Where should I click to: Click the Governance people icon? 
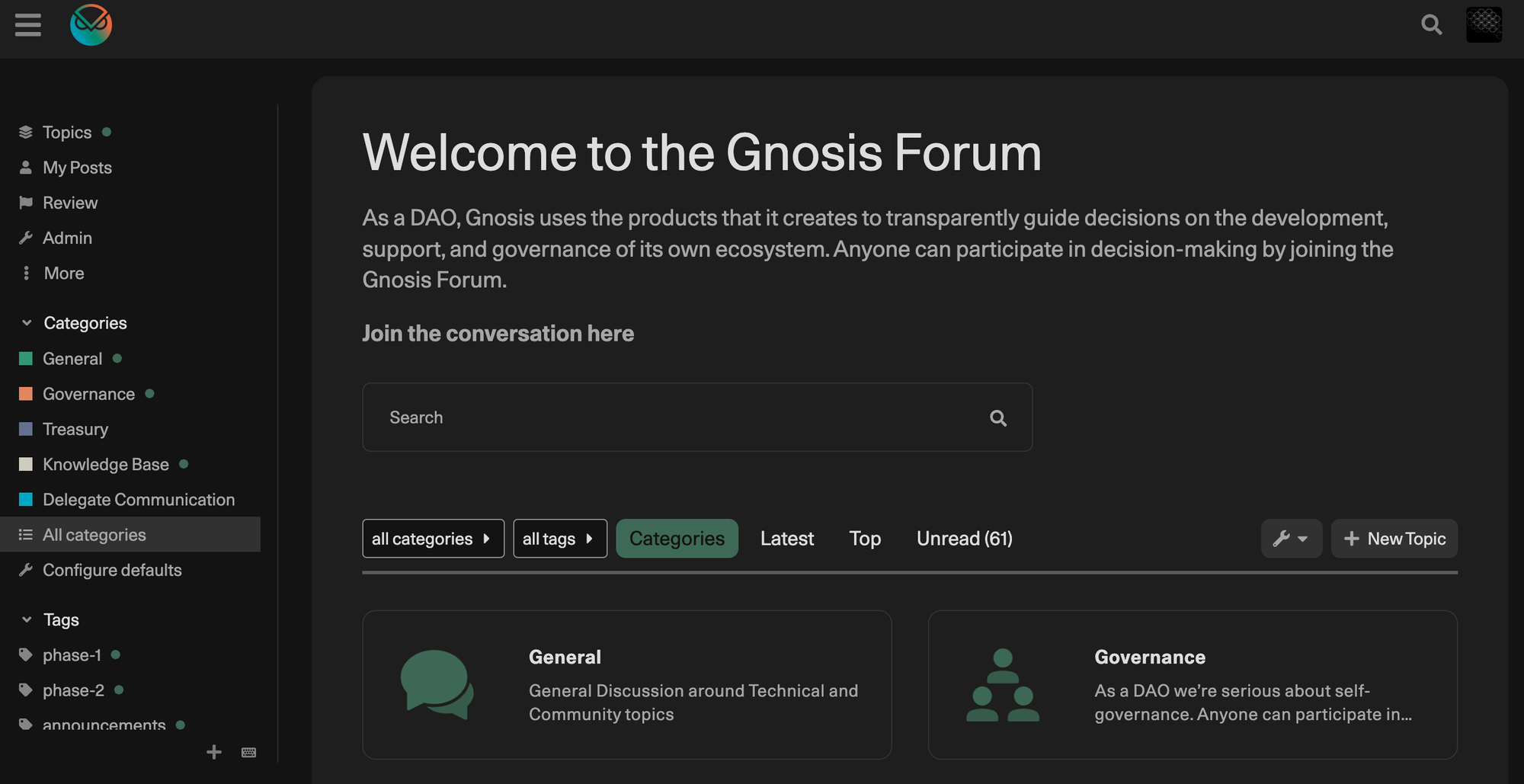(1003, 684)
